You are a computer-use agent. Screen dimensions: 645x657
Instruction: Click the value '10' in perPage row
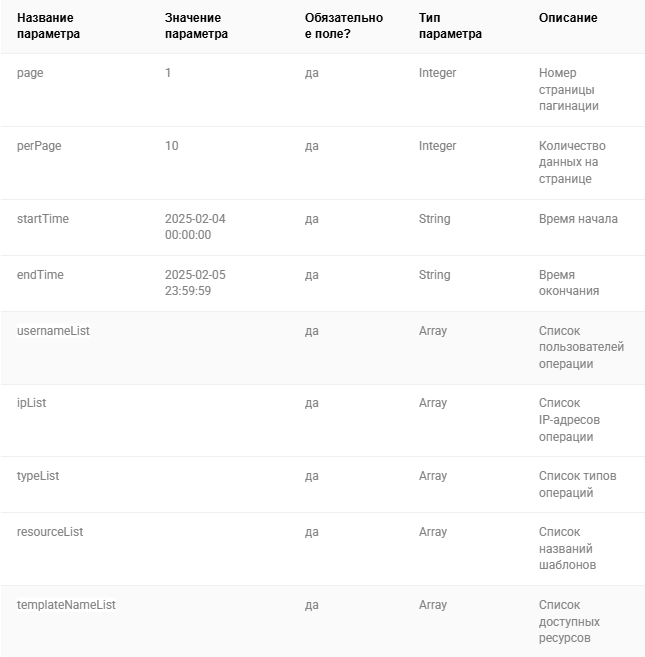pyautogui.click(x=171, y=146)
